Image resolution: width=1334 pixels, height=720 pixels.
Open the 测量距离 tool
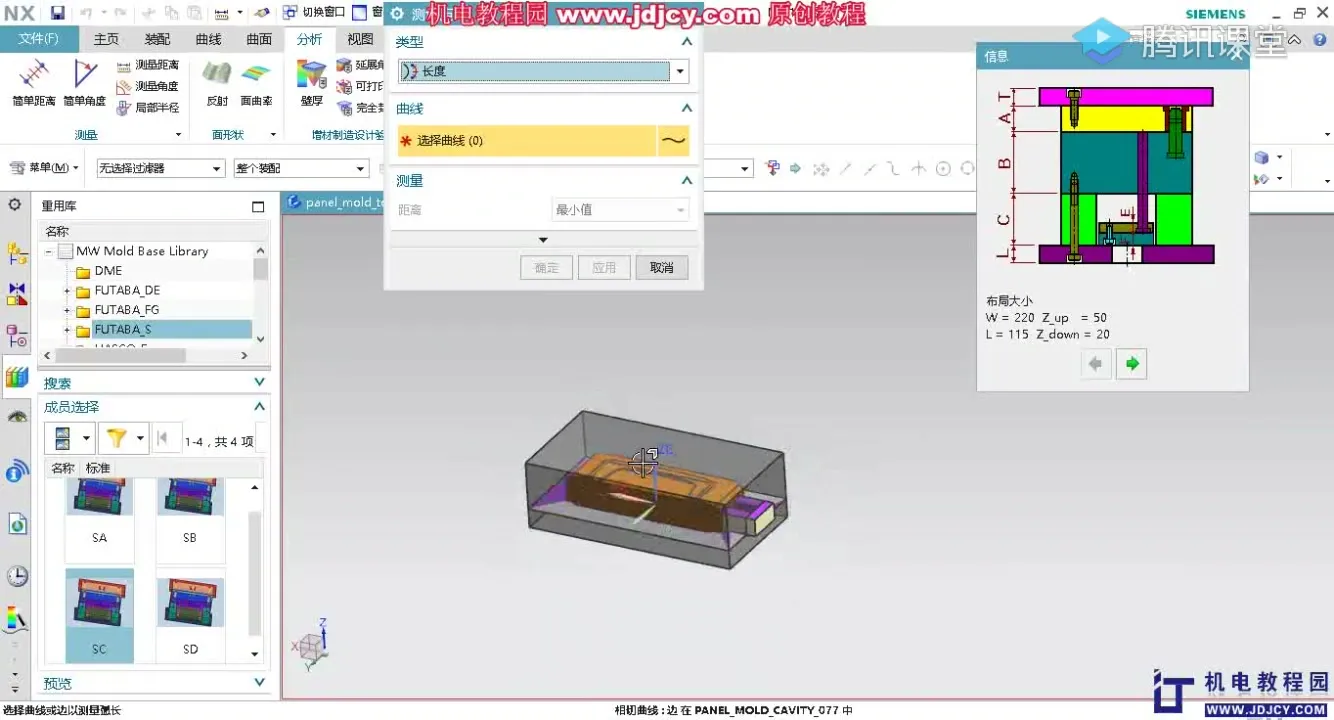click(152, 65)
